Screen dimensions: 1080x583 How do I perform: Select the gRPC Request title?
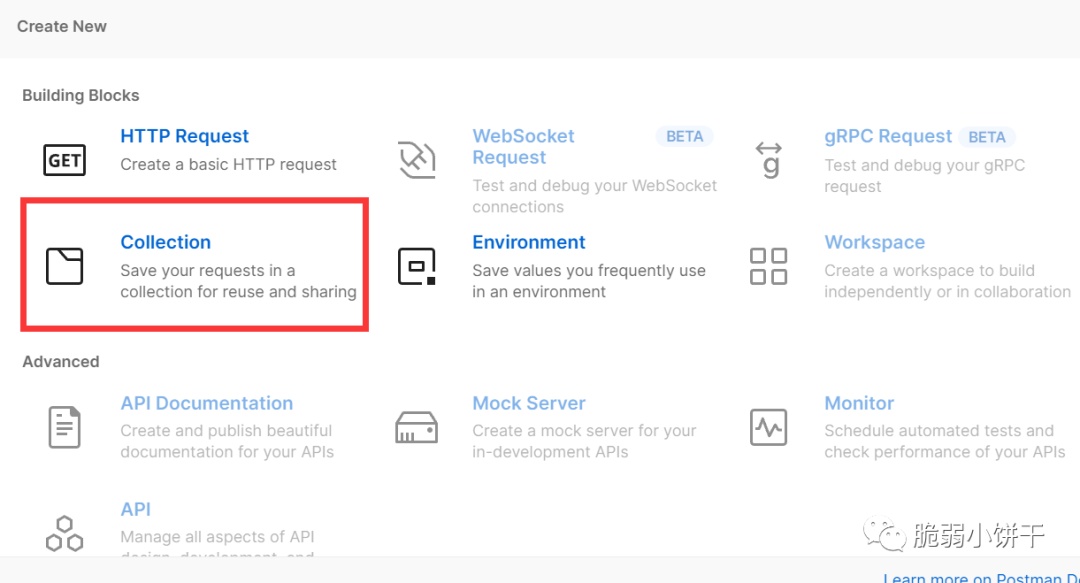click(x=887, y=136)
